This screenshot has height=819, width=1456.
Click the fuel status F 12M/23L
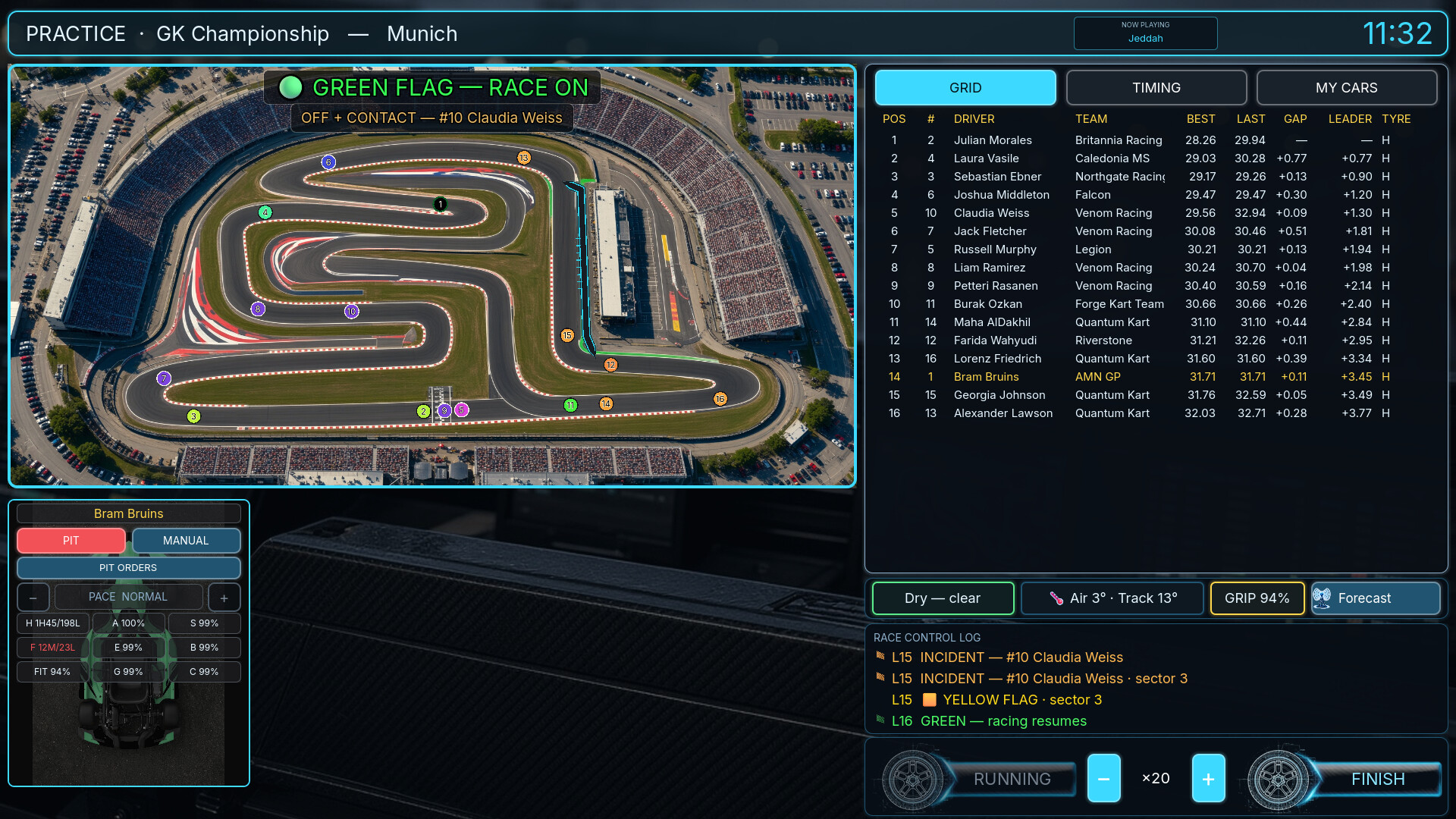click(53, 648)
